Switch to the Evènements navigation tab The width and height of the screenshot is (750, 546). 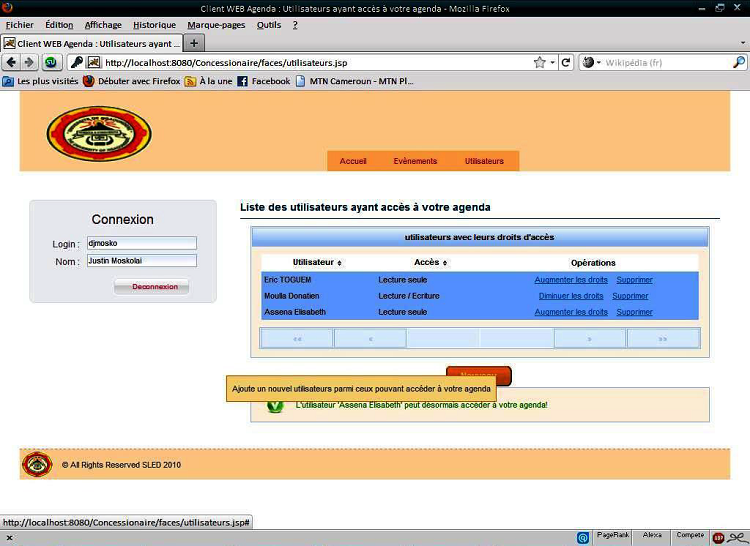click(x=415, y=161)
